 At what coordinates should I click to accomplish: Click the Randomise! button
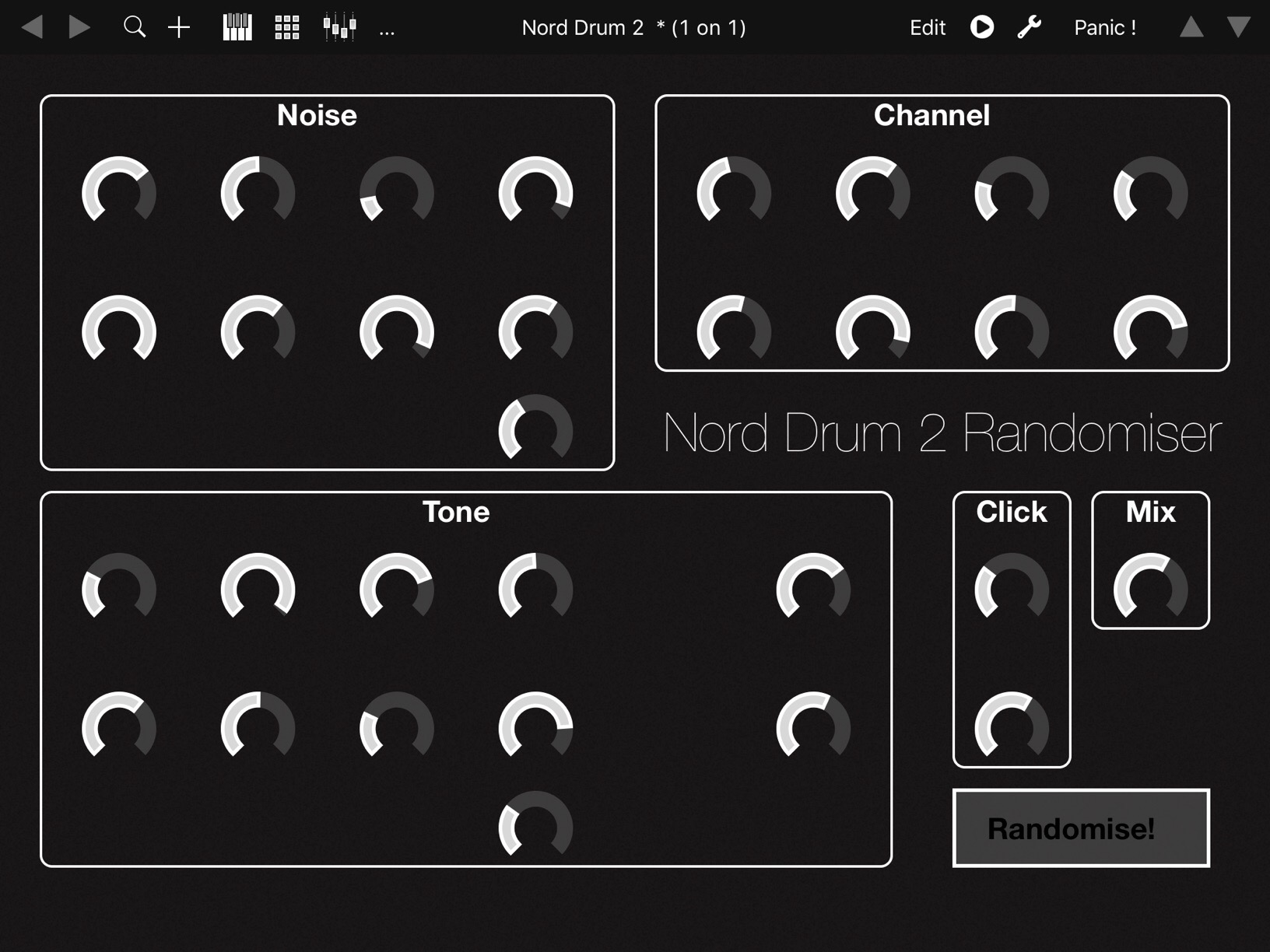pyautogui.click(x=1081, y=828)
